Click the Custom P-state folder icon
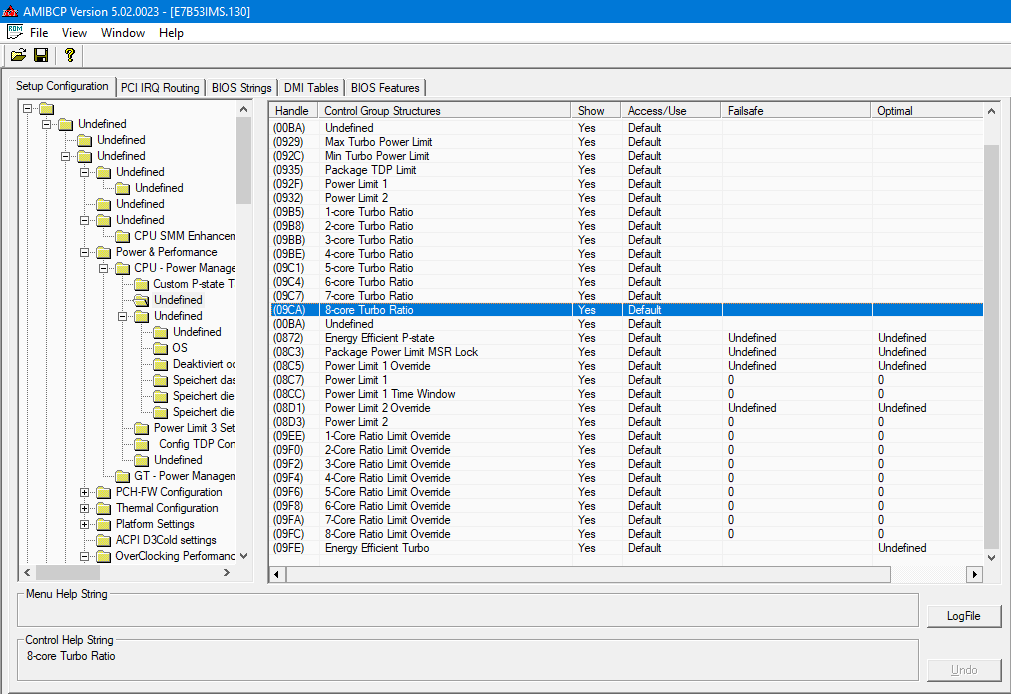This screenshot has height=694, width=1011. (141, 284)
